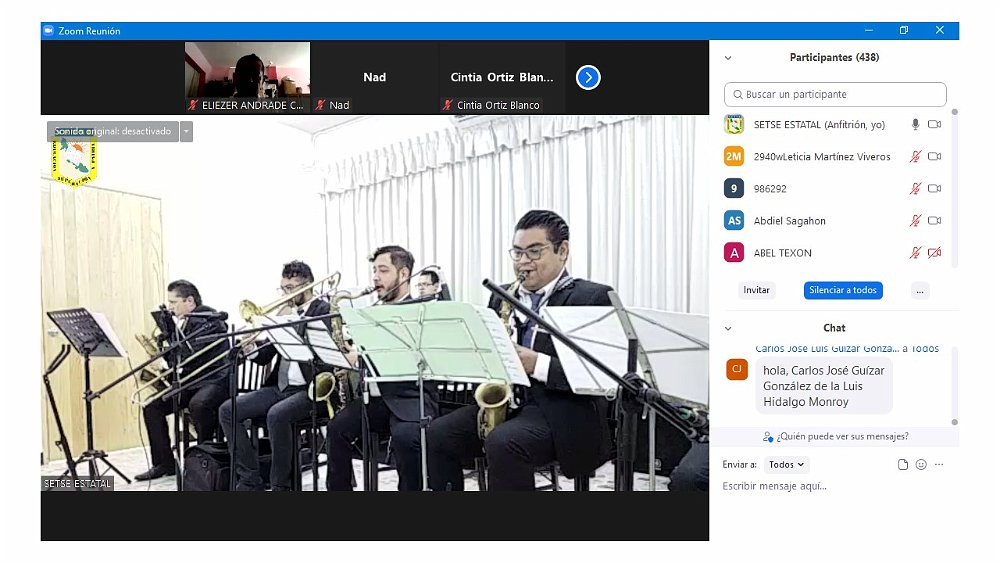
Task: Click ABEL TEXON's disabled camera icon
Action: coord(934,253)
